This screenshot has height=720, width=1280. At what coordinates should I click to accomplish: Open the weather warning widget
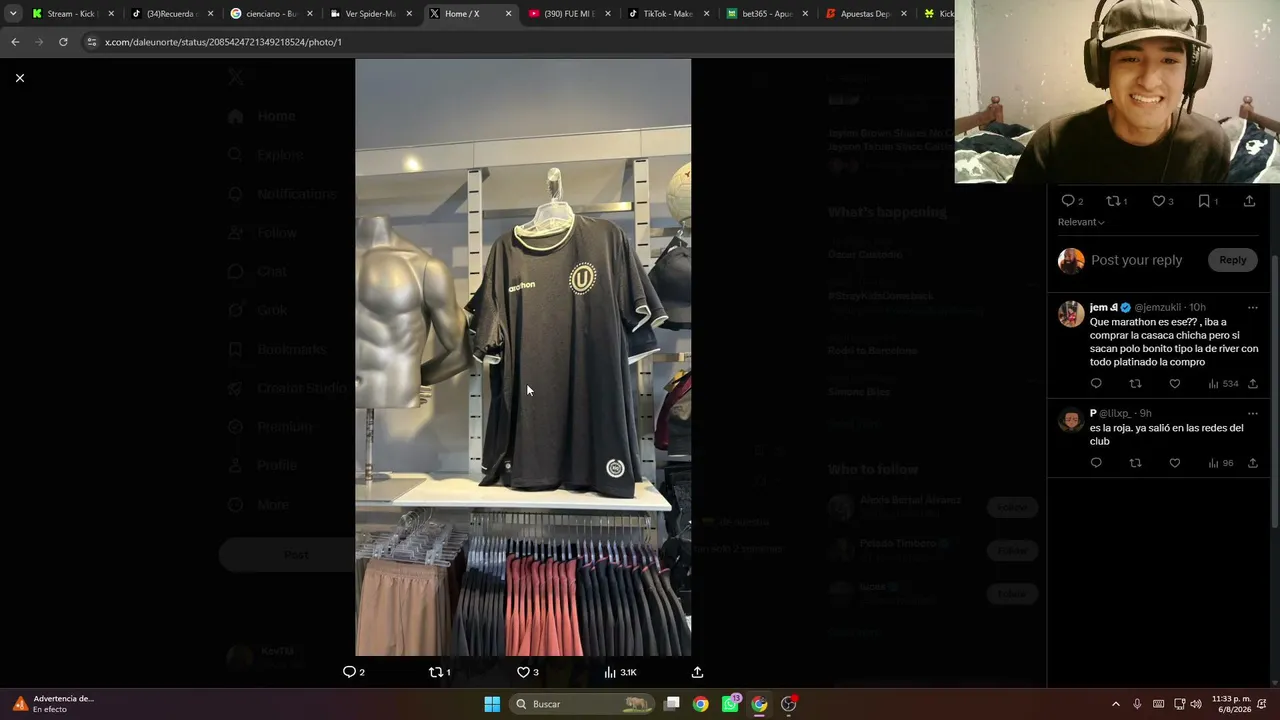coord(55,704)
